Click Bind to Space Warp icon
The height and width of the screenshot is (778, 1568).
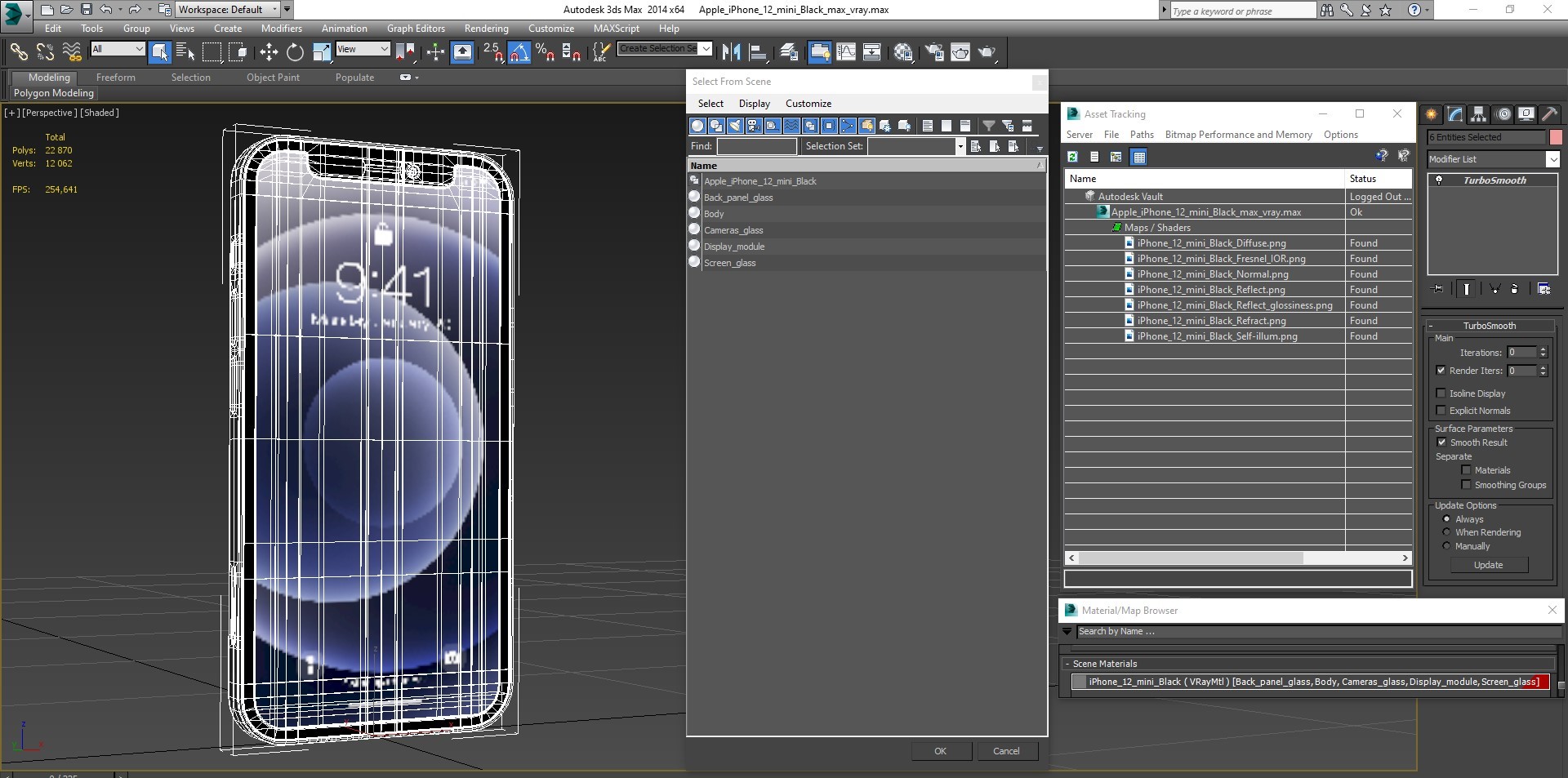(x=72, y=52)
